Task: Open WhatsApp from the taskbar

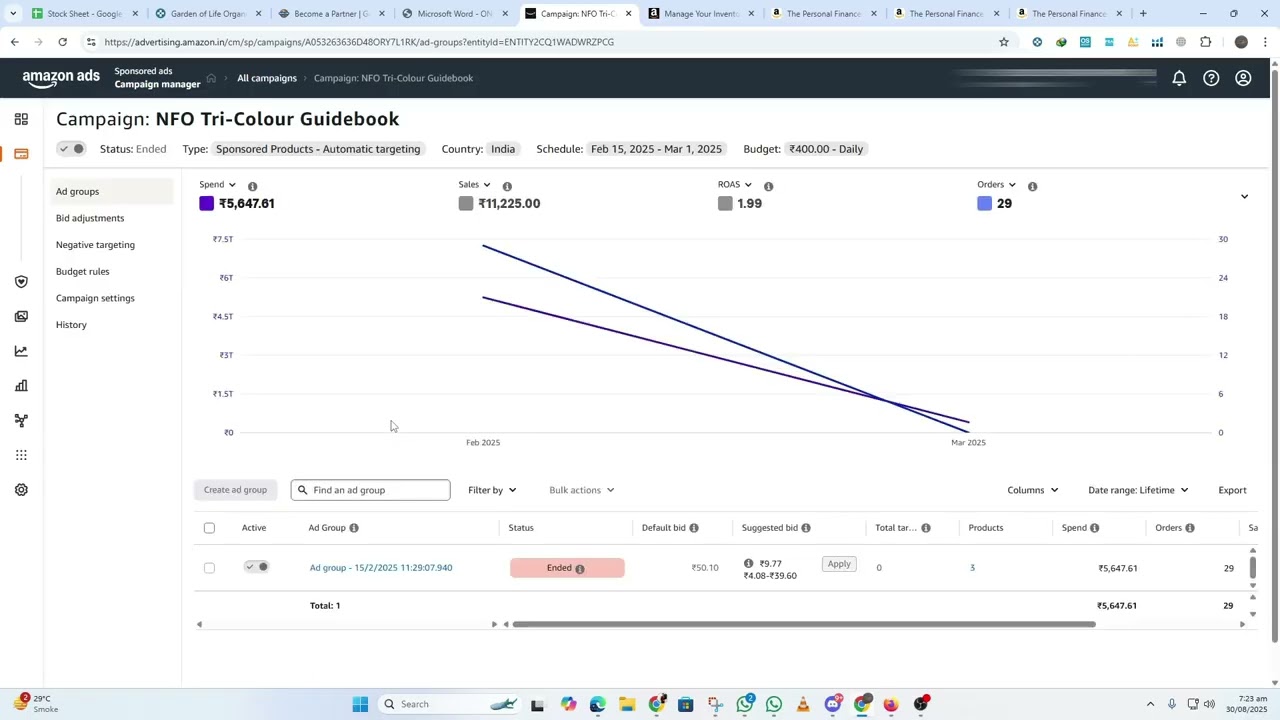Action: (774, 704)
